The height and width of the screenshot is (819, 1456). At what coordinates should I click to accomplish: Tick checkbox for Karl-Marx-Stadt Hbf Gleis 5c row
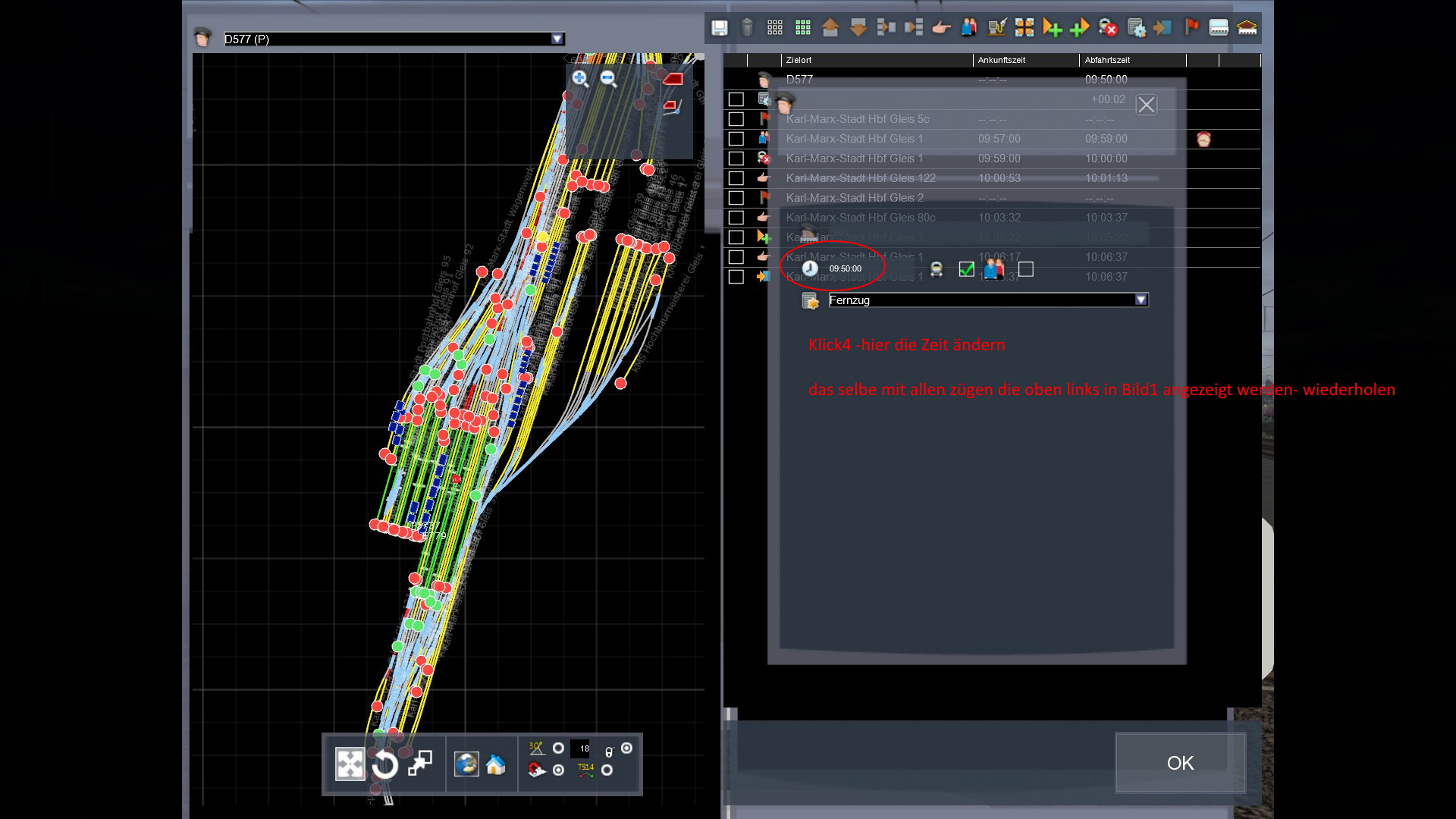[x=736, y=119]
